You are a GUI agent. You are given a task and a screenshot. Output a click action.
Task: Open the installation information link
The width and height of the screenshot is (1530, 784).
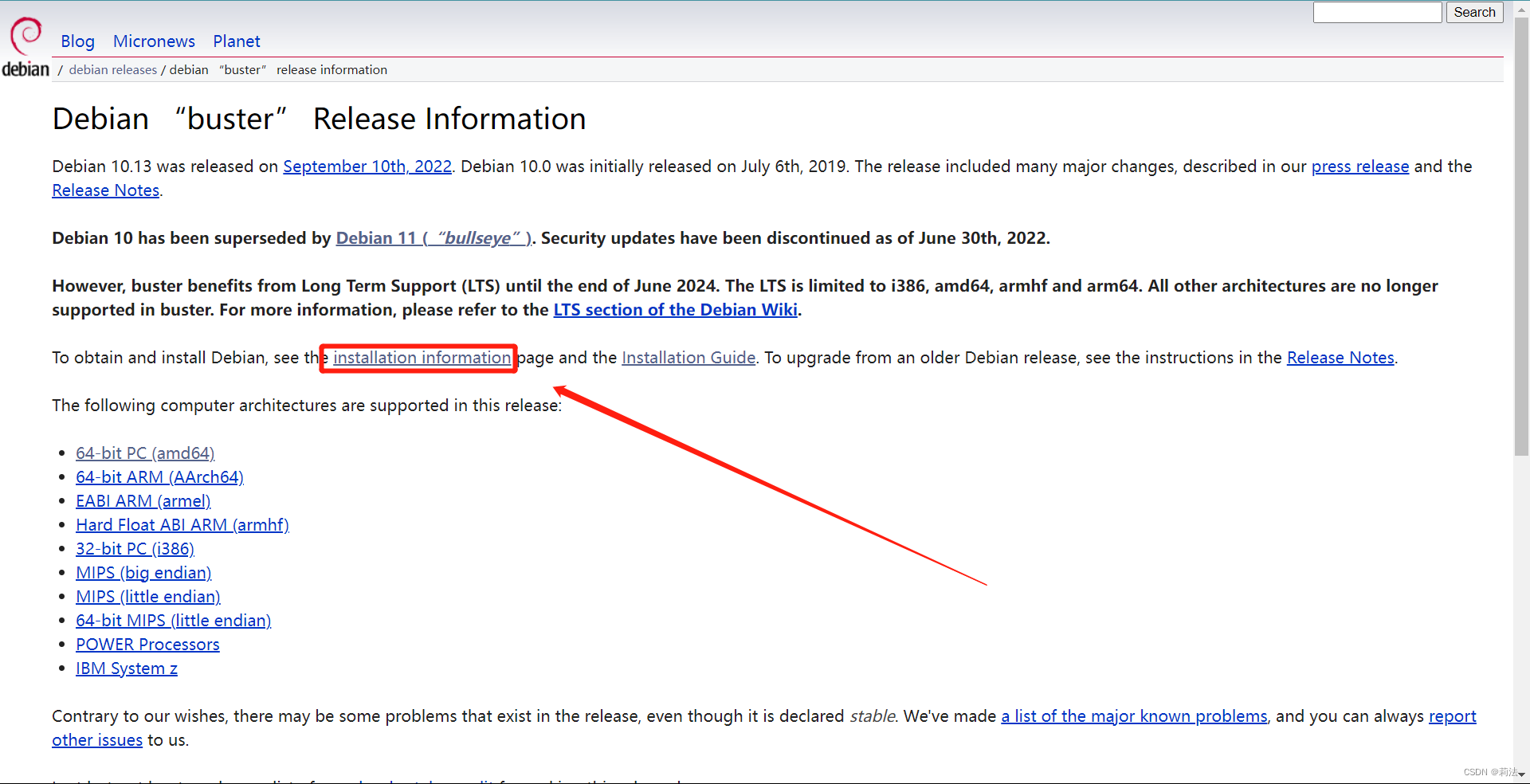pos(422,358)
